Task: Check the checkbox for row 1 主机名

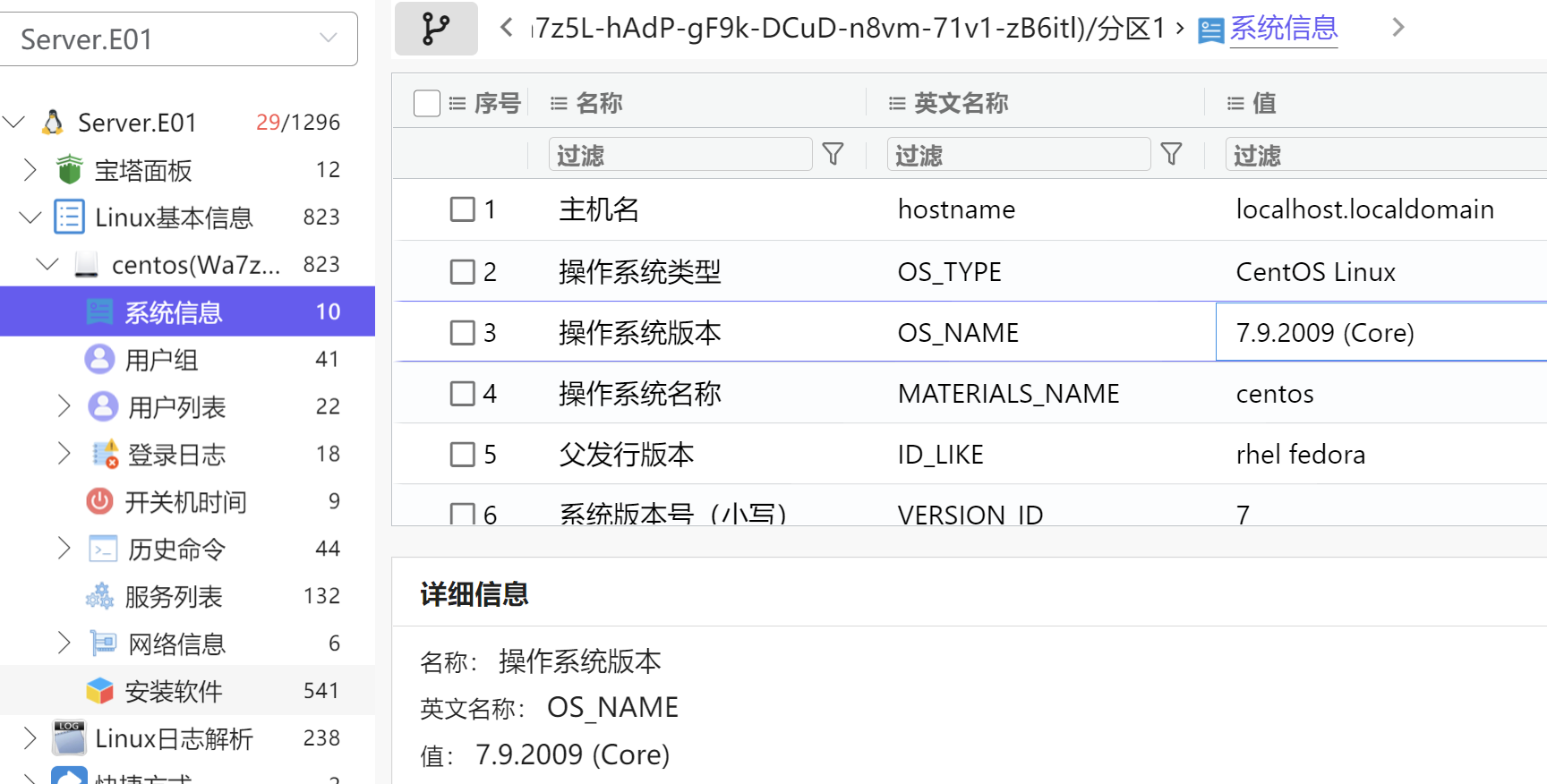Action: pyautogui.click(x=462, y=209)
